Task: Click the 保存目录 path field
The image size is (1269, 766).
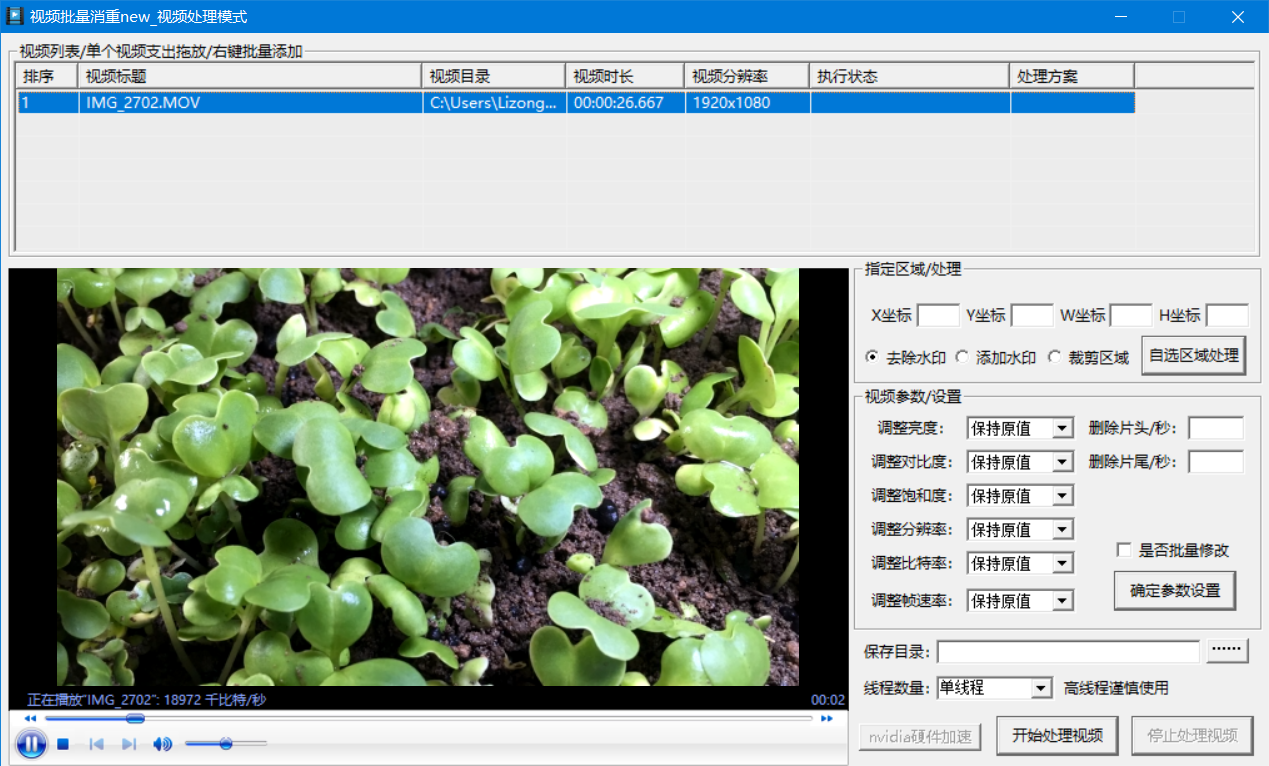Action: tap(1068, 651)
